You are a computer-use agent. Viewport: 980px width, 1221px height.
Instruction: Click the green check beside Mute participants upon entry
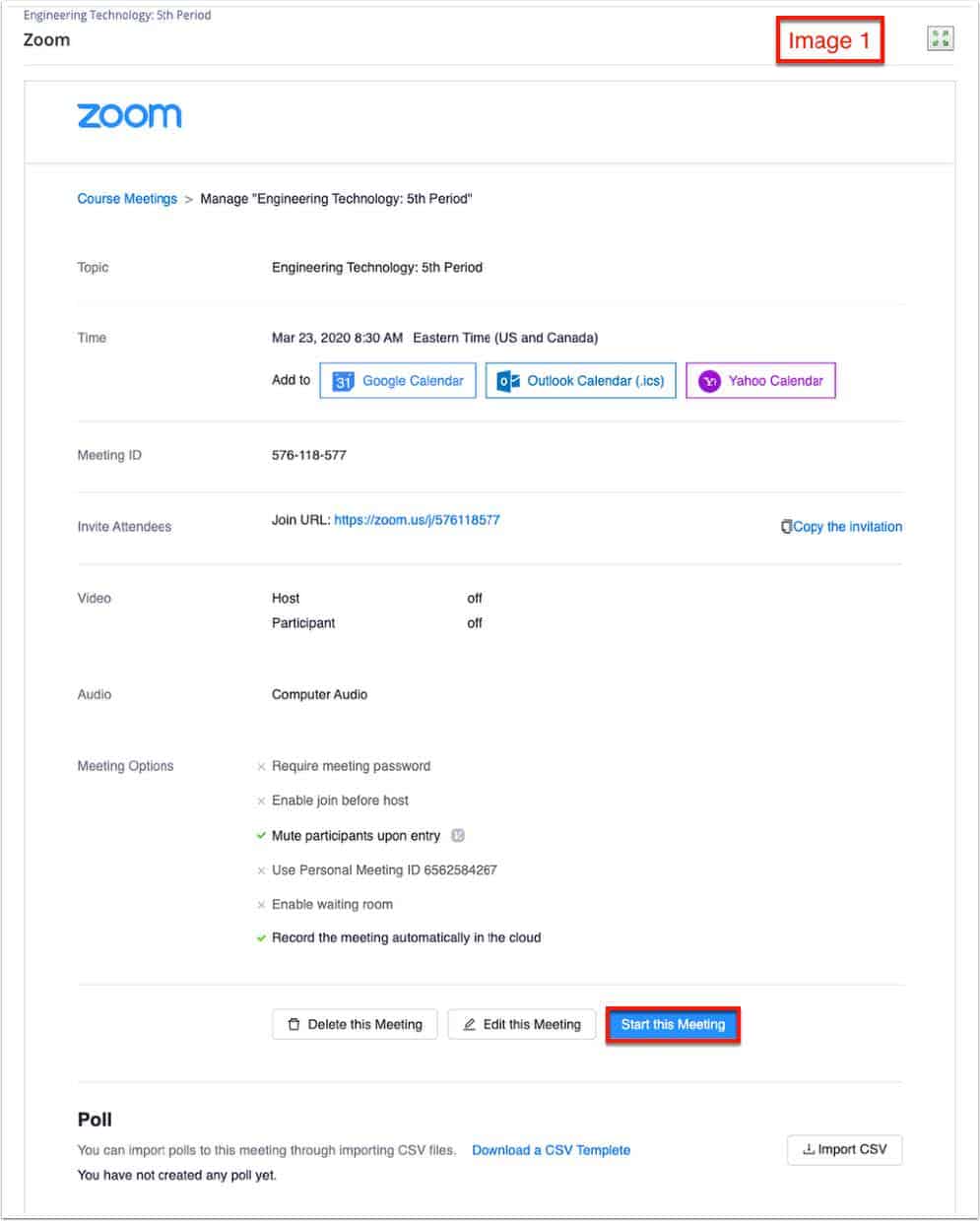[261, 835]
